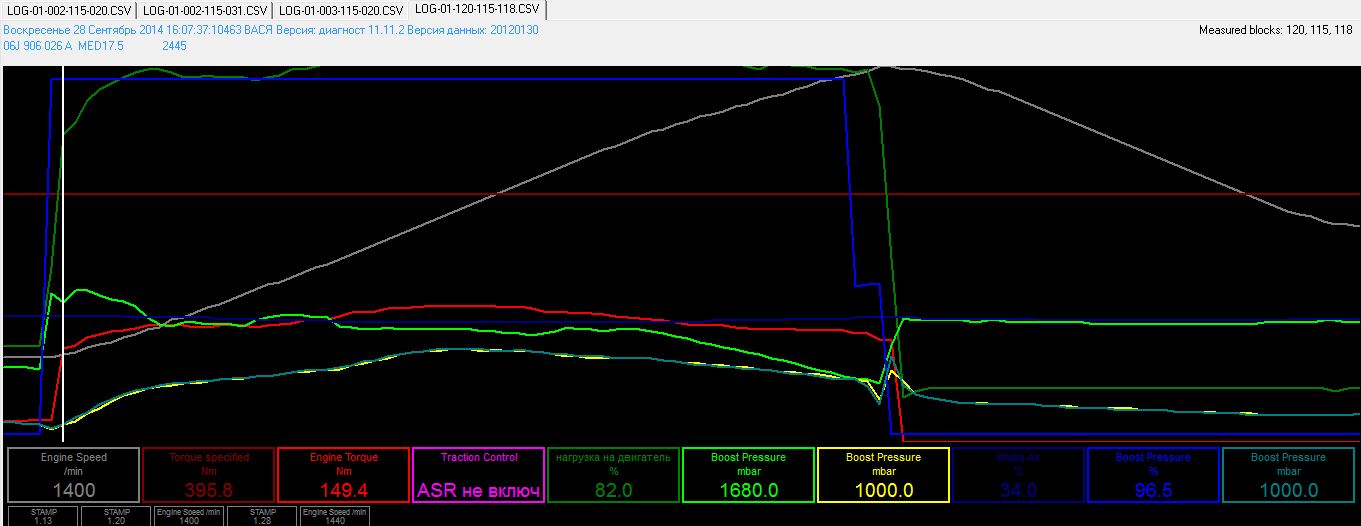Click the magenta Traction Control box

(x=479, y=474)
